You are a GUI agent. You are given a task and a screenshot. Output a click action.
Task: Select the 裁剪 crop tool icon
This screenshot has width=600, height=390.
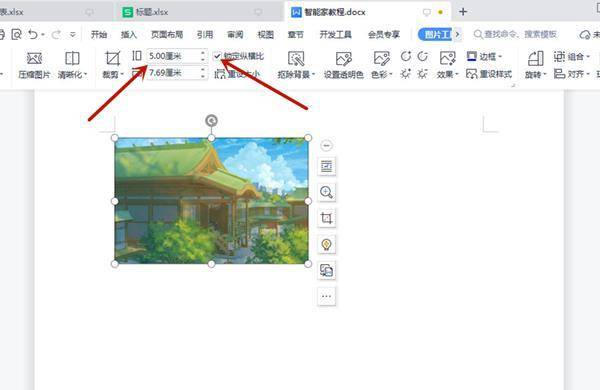click(112, 59)
